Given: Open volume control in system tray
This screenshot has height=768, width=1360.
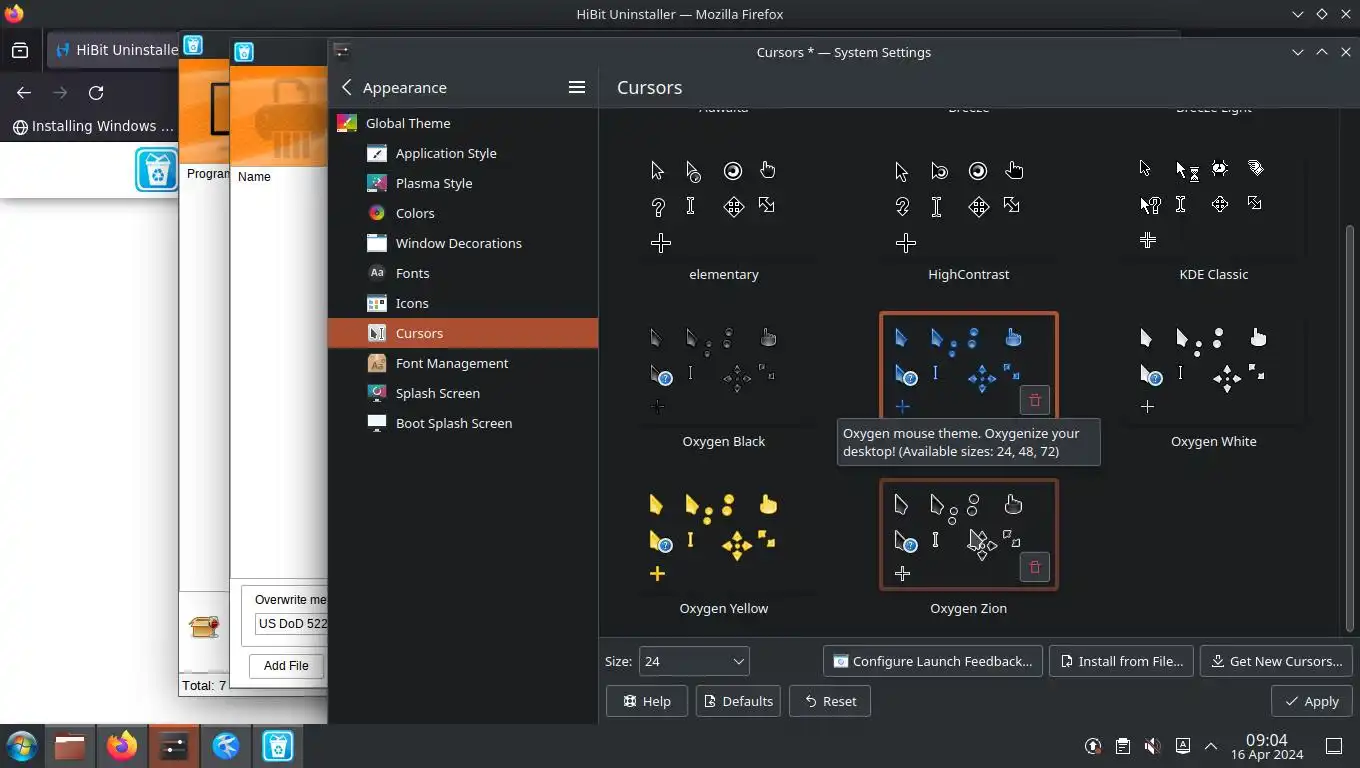Looking at the screenshot, I should click(1152, 746).
